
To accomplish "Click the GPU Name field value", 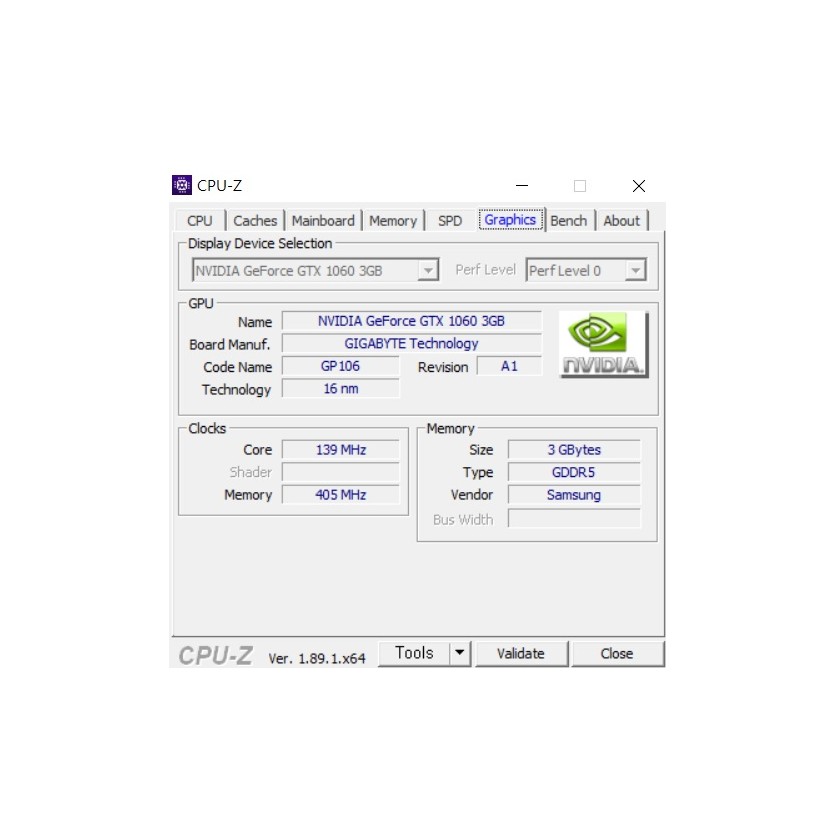I will click(x=411, y=321).
